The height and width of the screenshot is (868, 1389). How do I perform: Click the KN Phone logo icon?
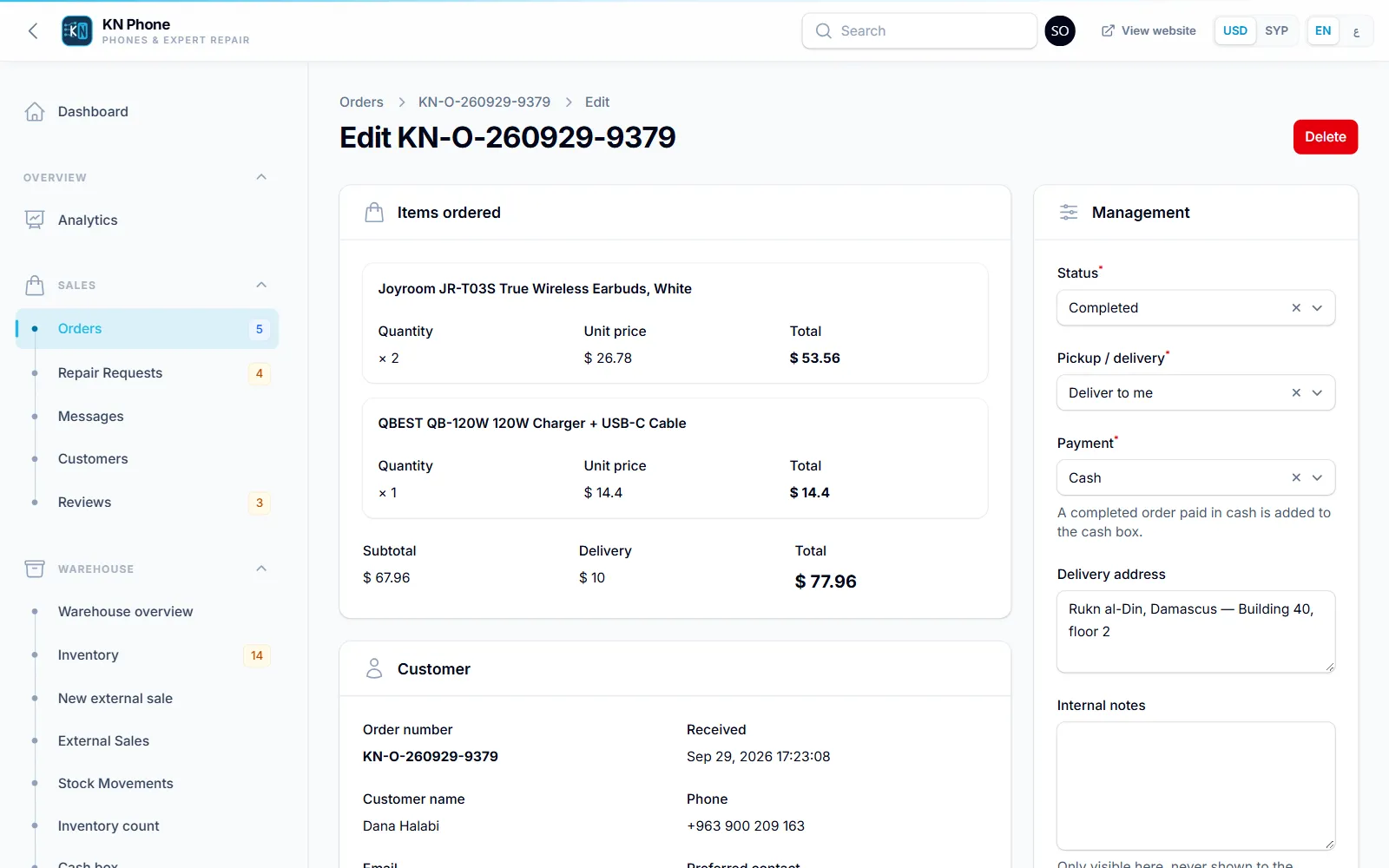pyautogui.click(x=77, y=31)
